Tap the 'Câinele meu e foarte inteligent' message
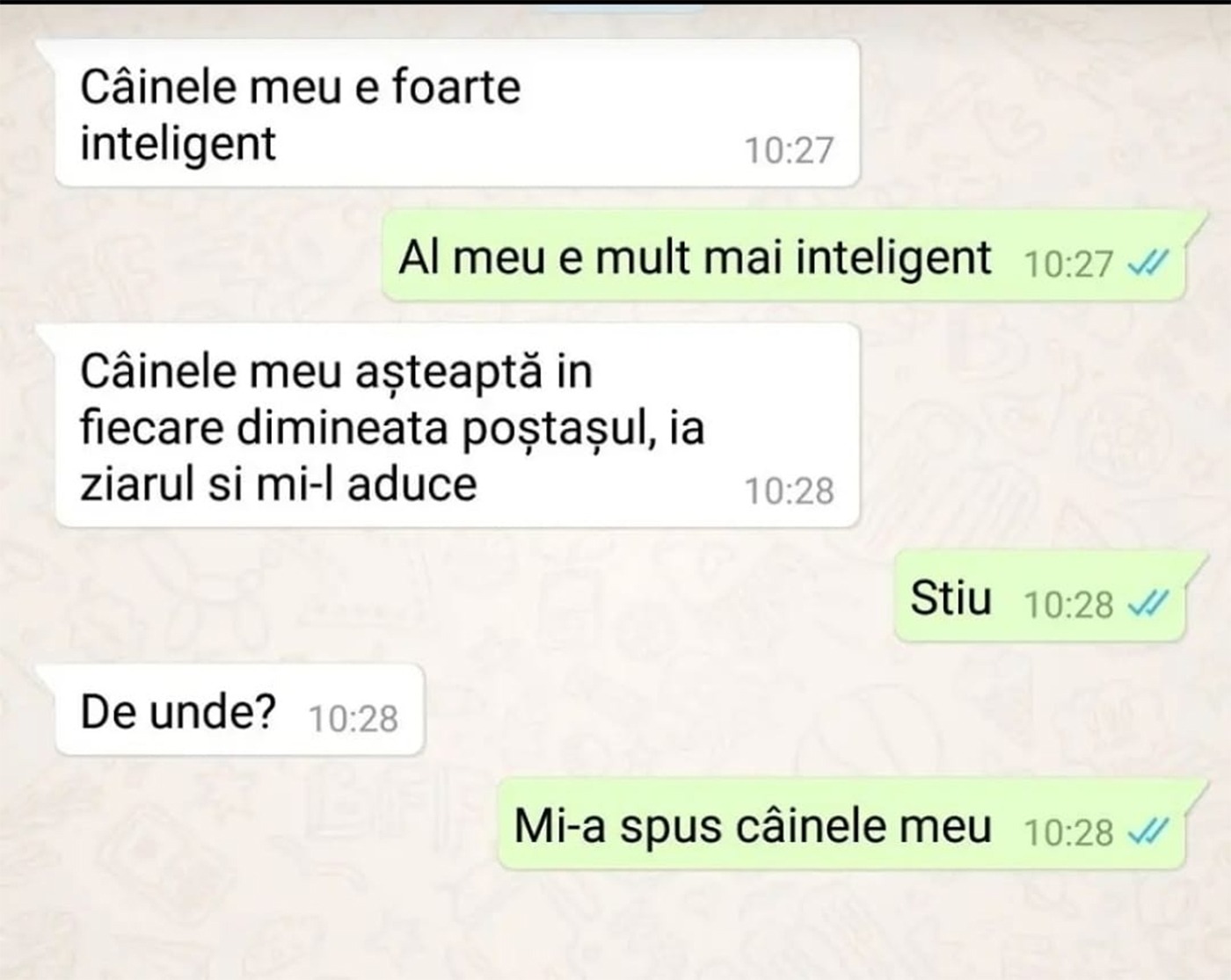Image resolution: width=1231 pixels, height=980 pixels. point(456,113)
